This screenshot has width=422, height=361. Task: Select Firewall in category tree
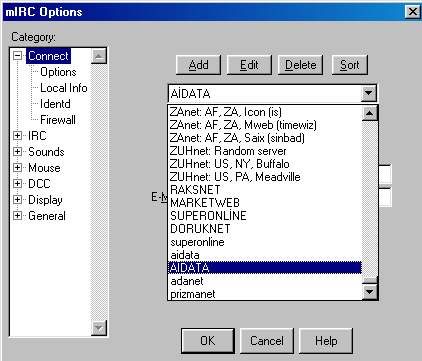point(58,120)
